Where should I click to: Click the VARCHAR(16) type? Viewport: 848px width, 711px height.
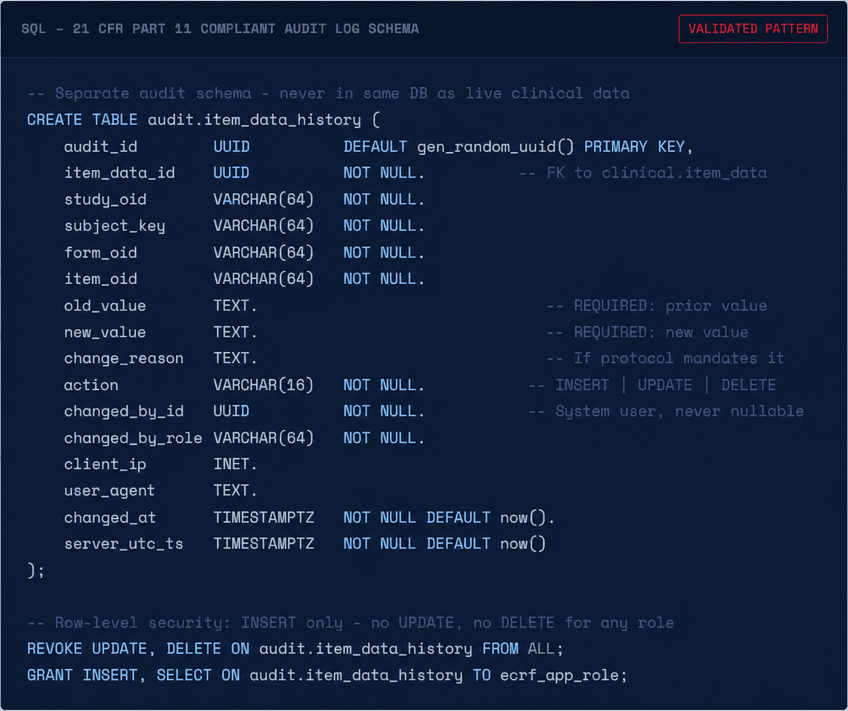[263, 385]
